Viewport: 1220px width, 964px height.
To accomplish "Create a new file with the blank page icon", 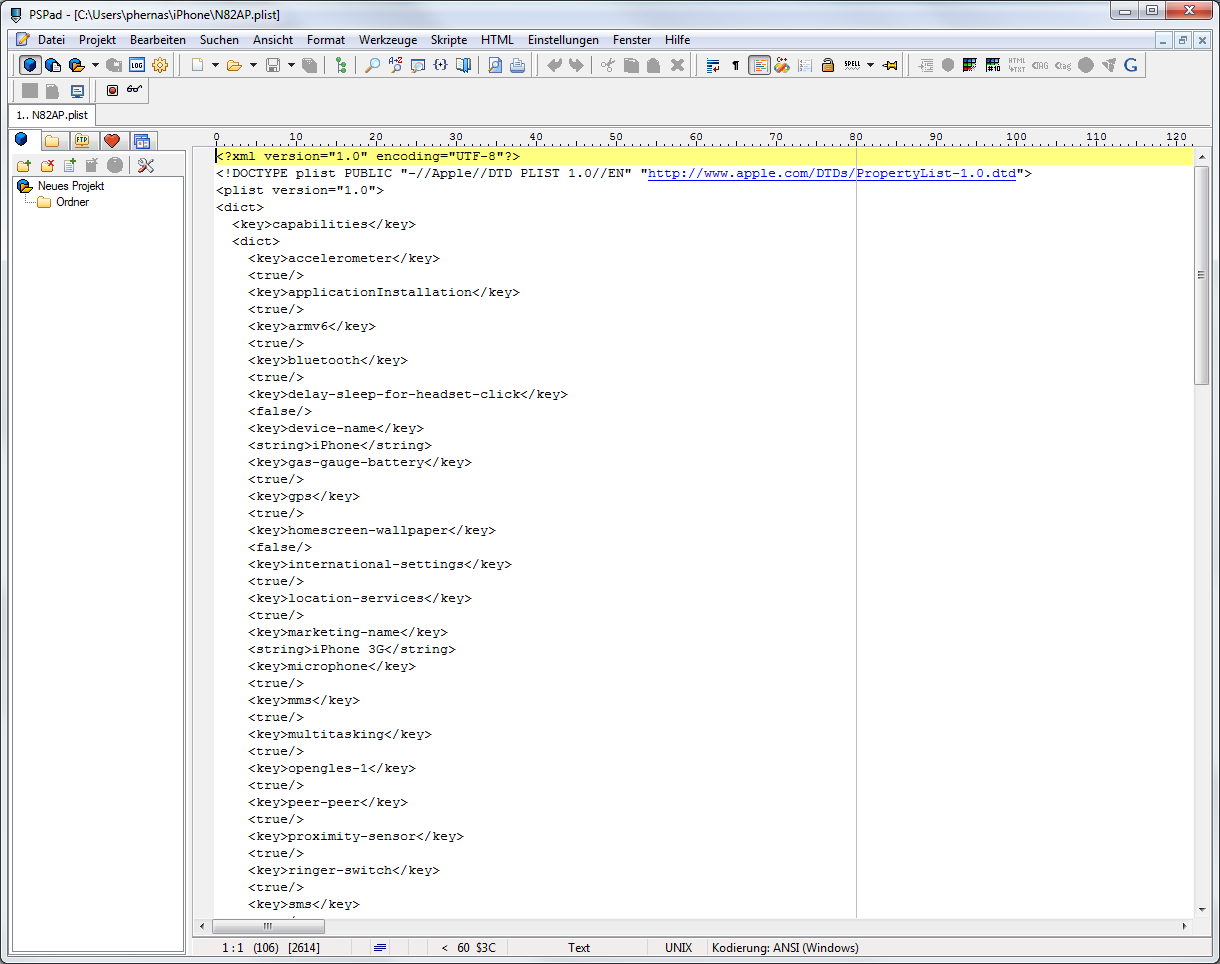I will 198,65.
